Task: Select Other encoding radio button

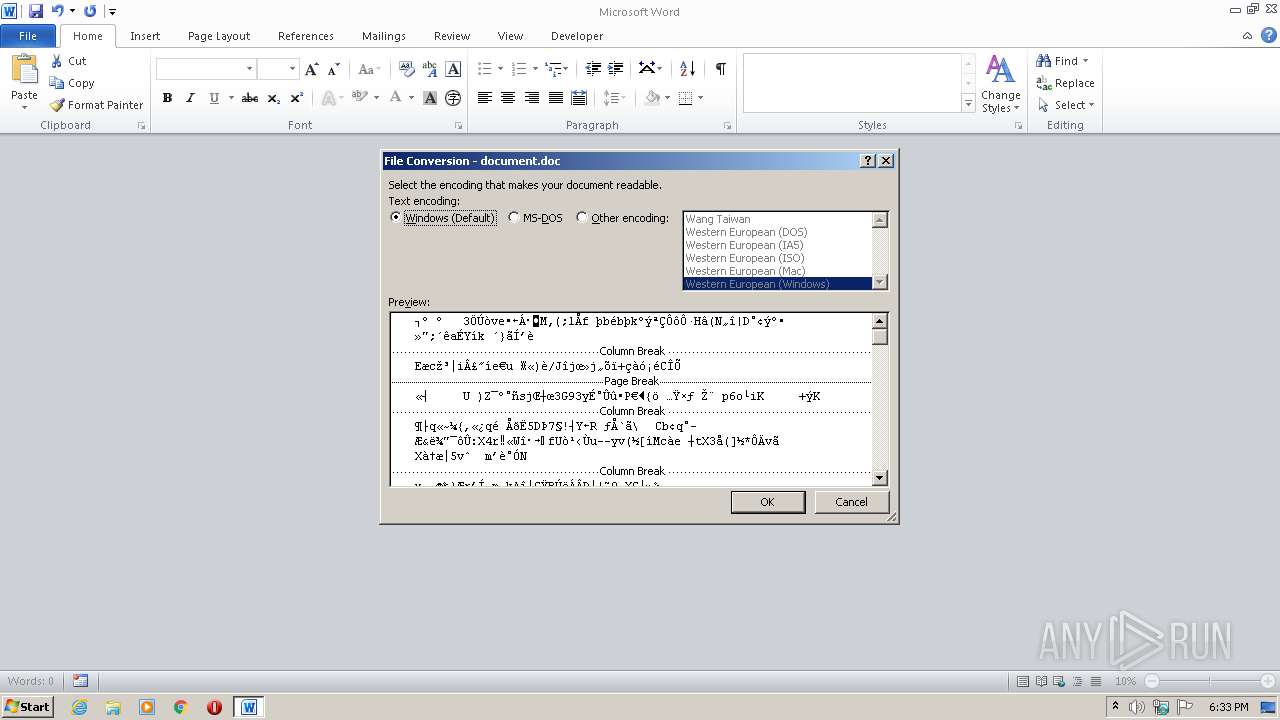Action: 582,218
